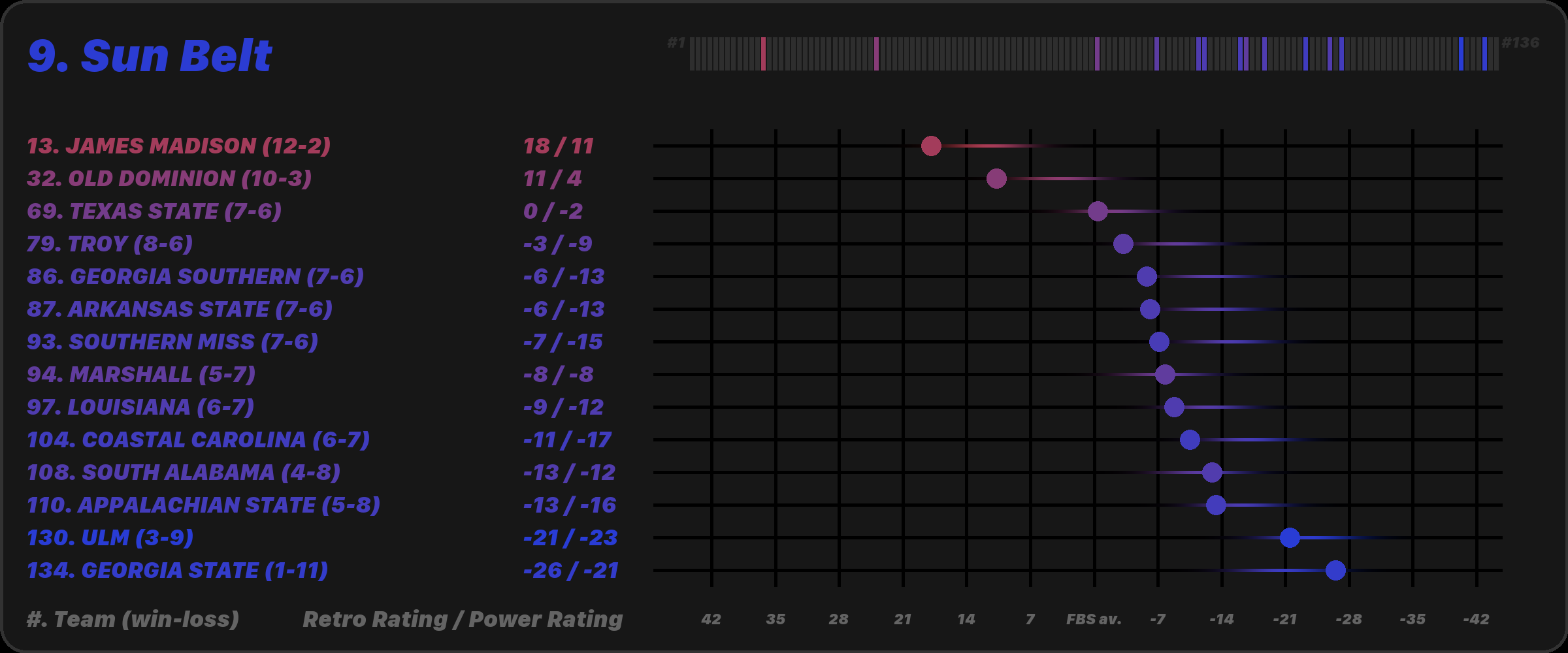The height and width of the screenshot is (653, 1568).
Task: Click the "-28" chart axis label
Action: [1349, 619]
